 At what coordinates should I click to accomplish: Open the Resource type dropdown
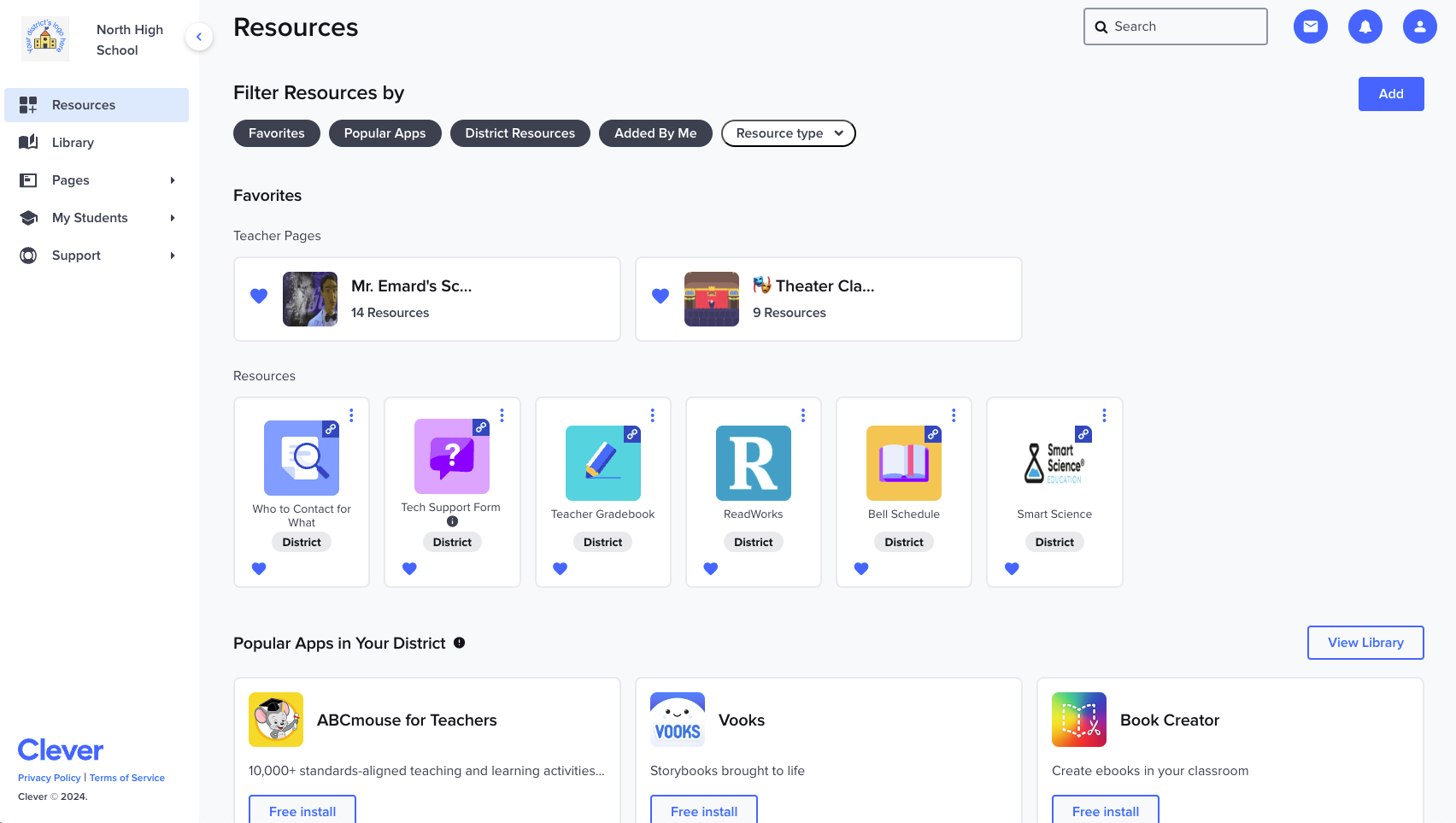coord(788,133)
